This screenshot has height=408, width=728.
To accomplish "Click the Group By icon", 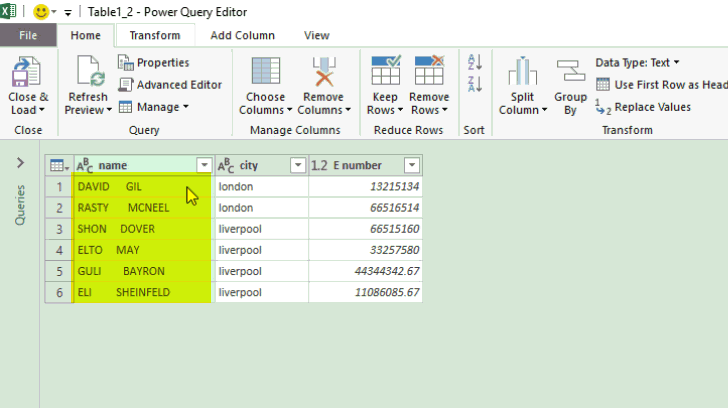I will tap(571, 71).
